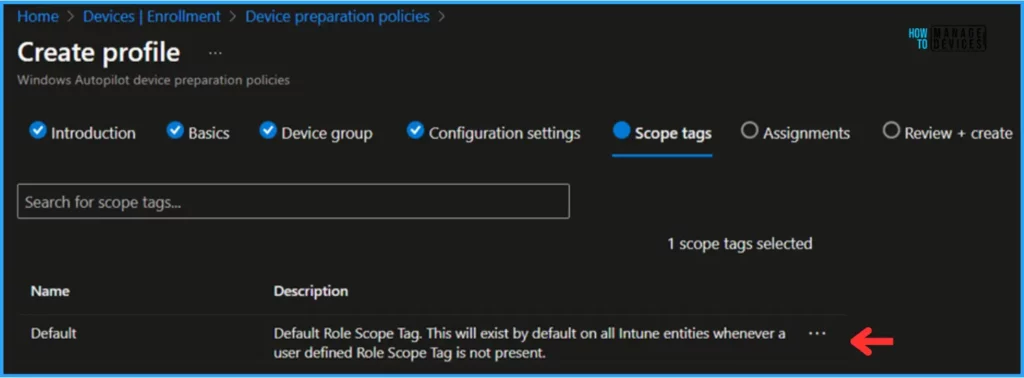Screen dimensions: 1024x378
Task: Click the Basics step checkmark icon
Action: pos(175,131)
